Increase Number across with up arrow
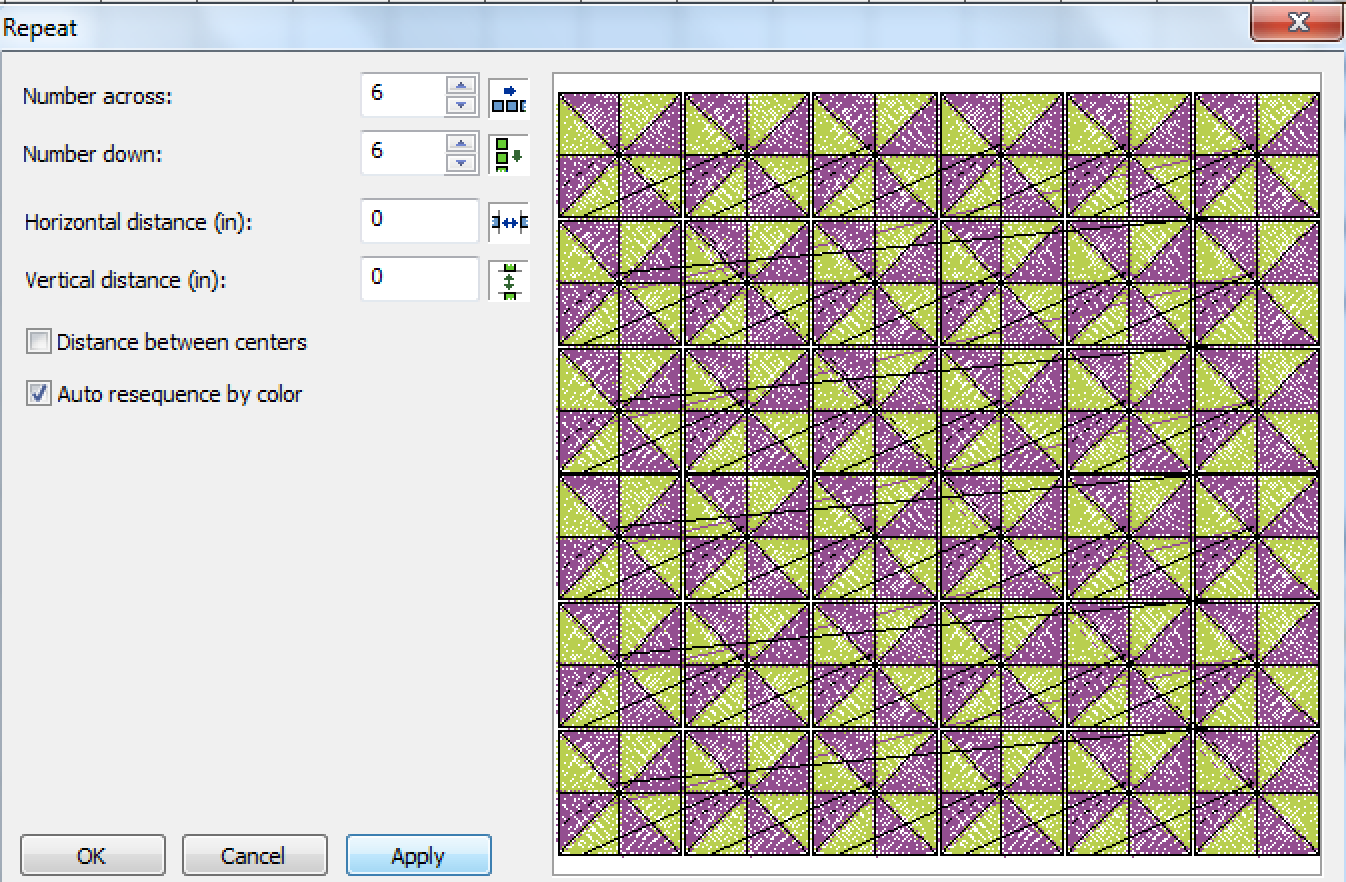 [x=460, y=86]
